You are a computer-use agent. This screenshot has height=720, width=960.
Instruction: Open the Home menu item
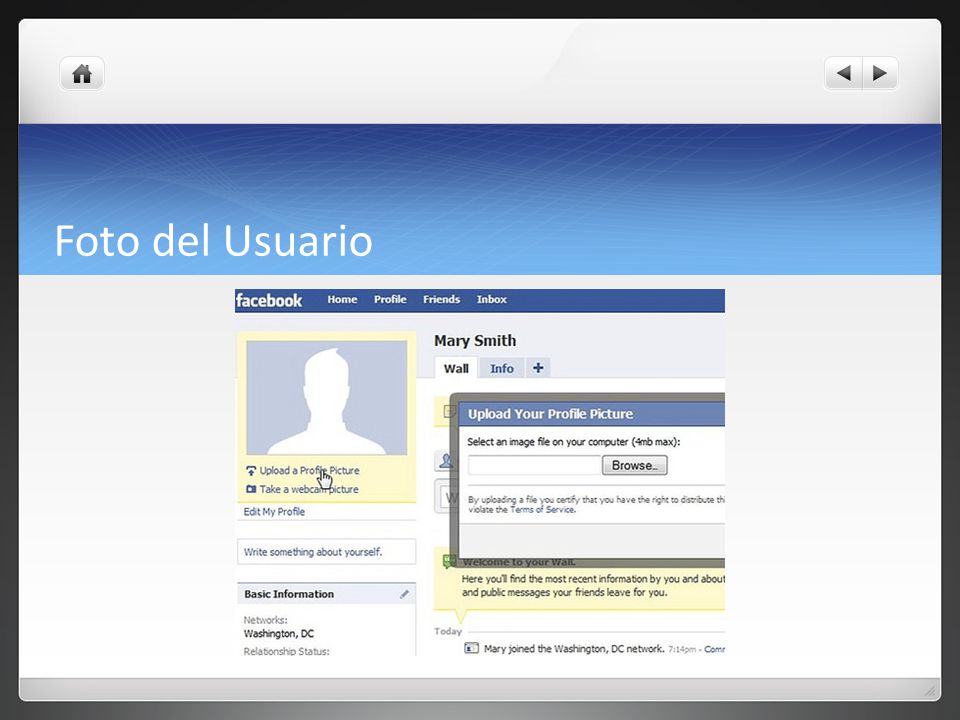[x=342, y=299]
